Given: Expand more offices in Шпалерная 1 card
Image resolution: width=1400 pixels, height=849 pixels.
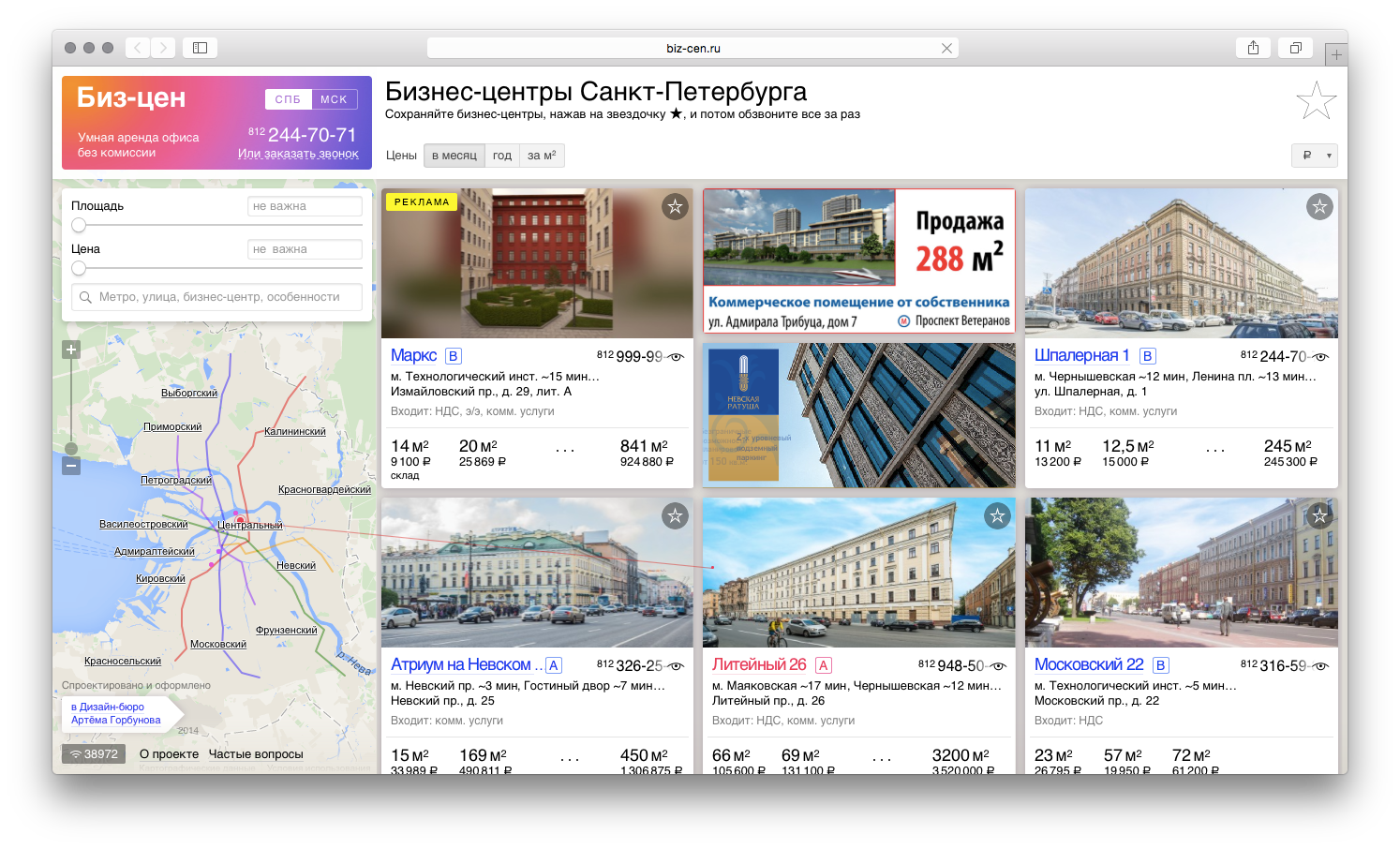Looking at the screenshot, I should (x=1215, y=451).
